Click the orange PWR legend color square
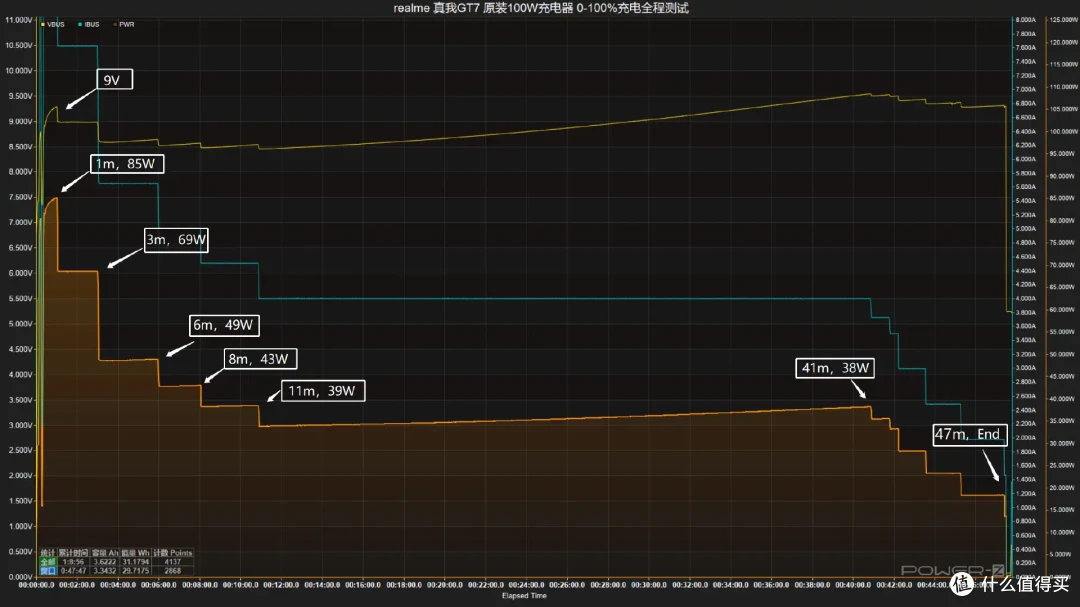1080x607 pixels. (115, 24)
